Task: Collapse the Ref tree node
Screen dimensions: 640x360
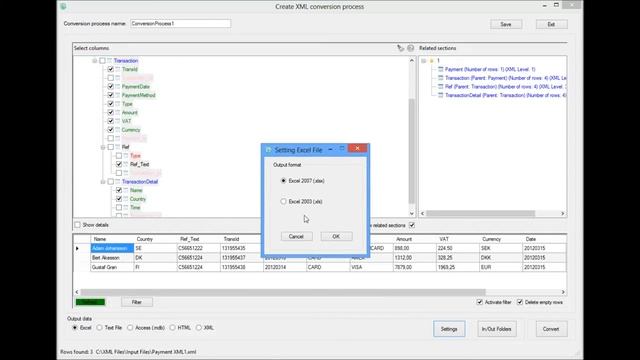Action: 103,147
